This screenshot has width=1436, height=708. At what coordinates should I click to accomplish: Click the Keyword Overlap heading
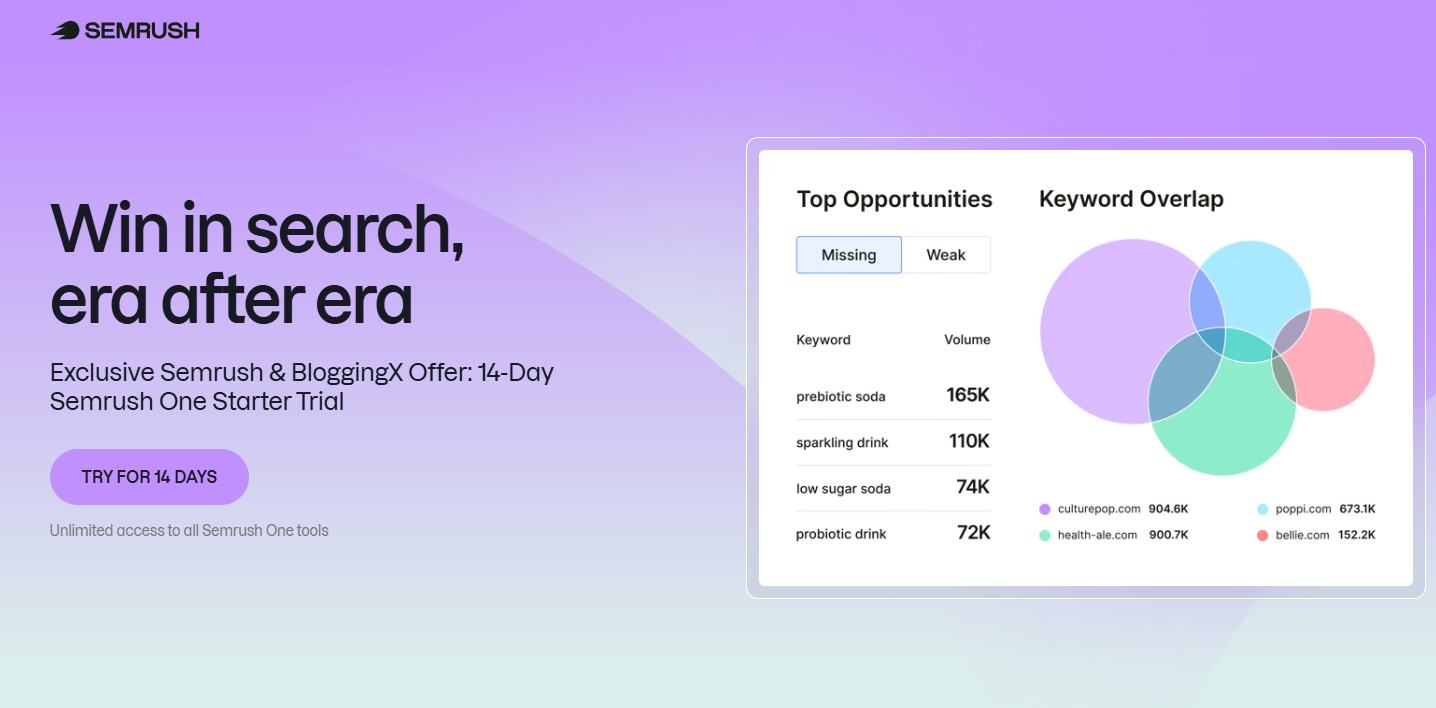tap(1131, 199)
